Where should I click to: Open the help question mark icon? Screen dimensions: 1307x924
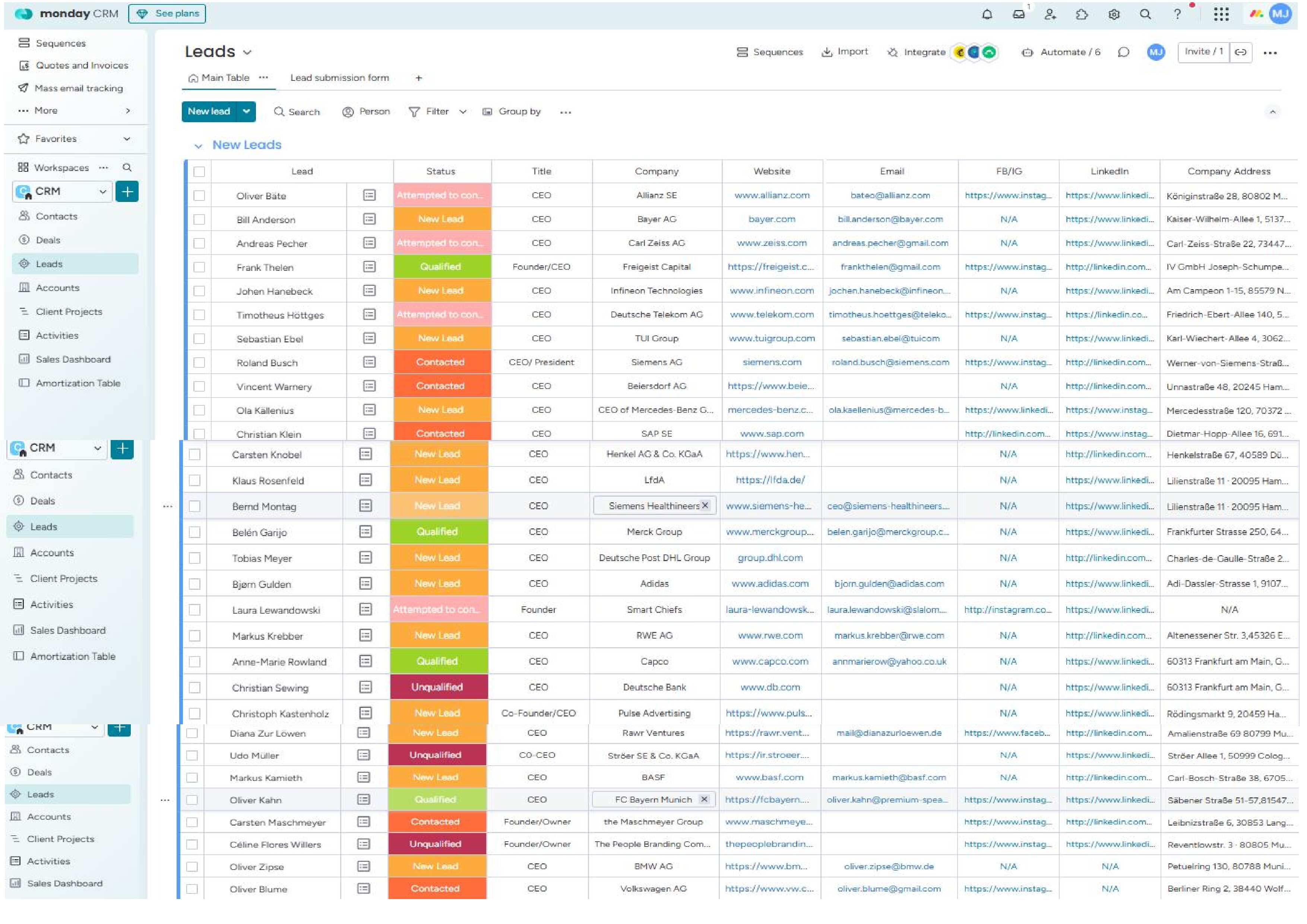[1177, 14]
